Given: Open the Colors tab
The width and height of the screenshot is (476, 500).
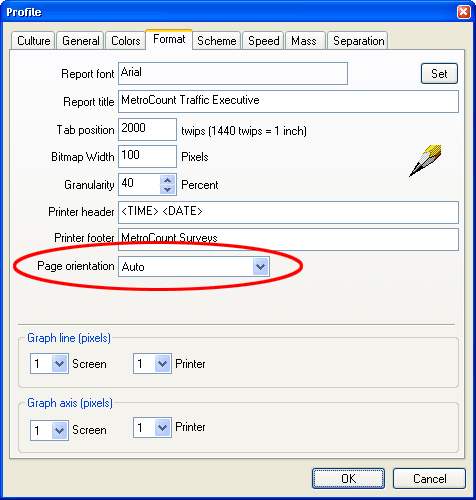Looking at the screenshot, I should point(125,41).
